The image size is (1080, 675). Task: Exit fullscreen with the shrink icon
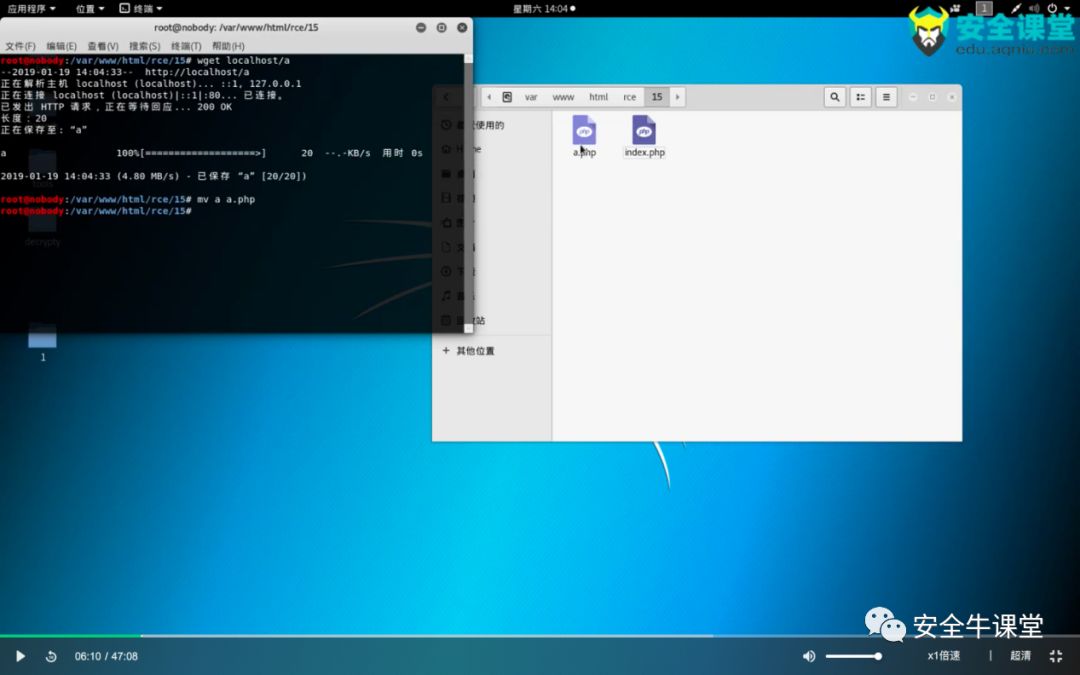pyautogui.click(x=1056, y=656)
